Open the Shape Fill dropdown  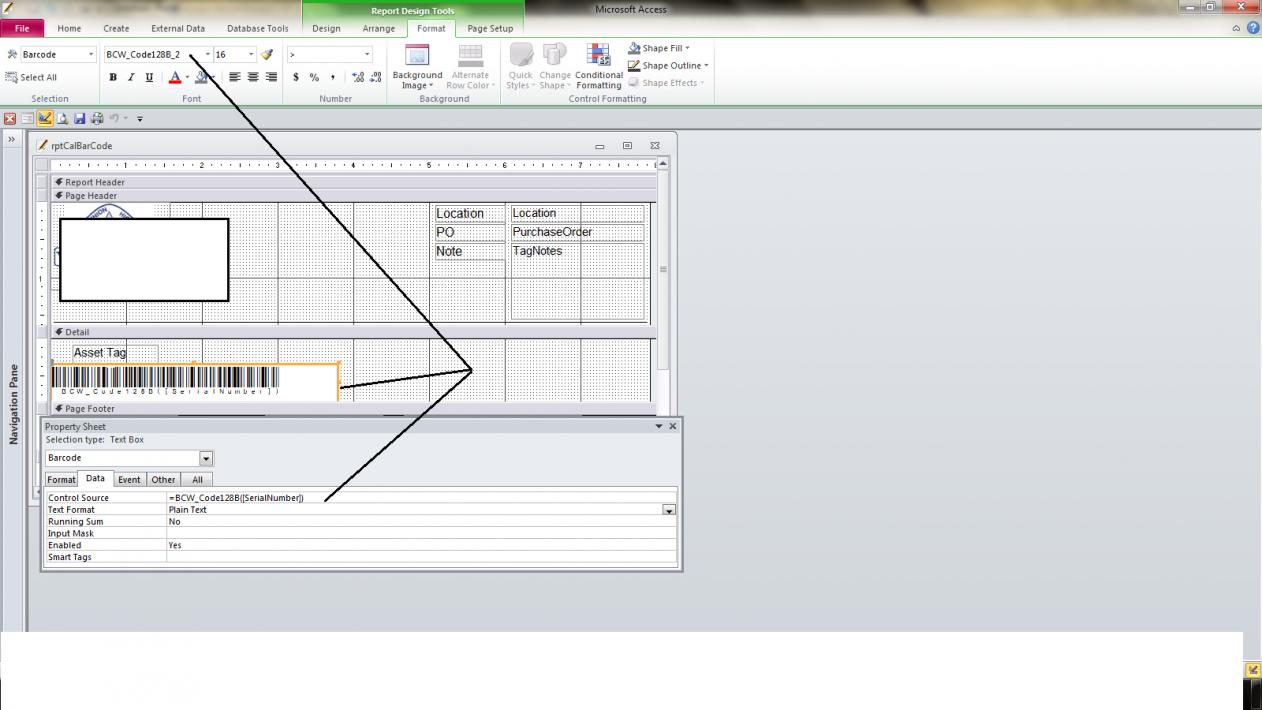pos(659,48)
